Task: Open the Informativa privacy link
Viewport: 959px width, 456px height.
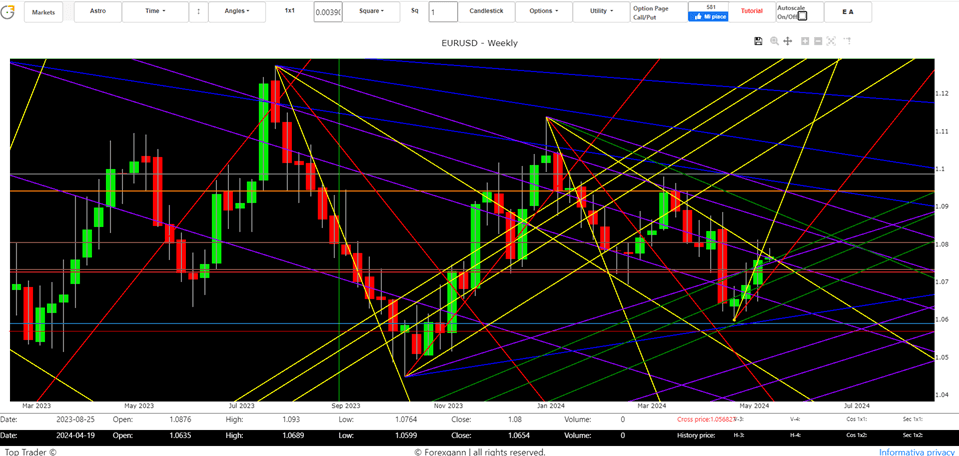Action: point(917,452)
